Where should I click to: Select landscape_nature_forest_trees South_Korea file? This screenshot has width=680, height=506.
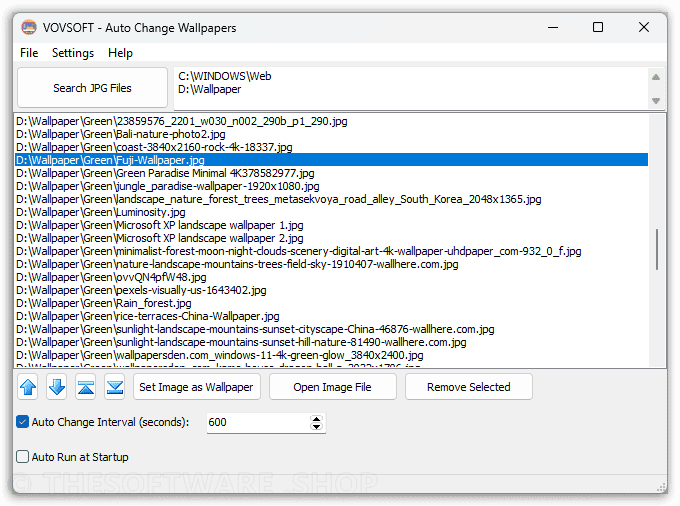point(332,199)
